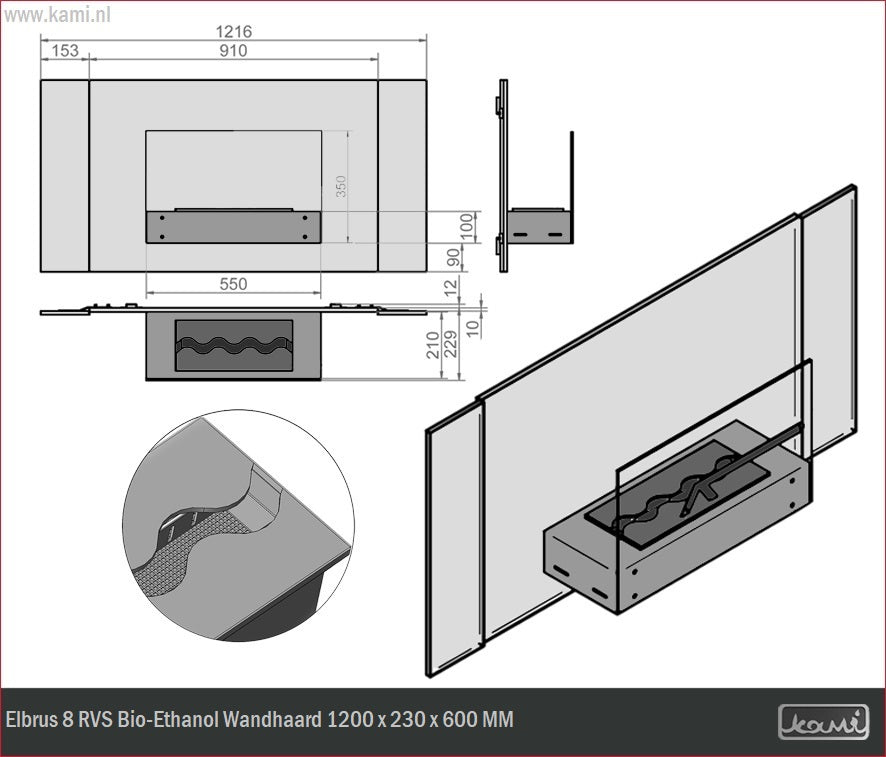Click the 1216 overall width dimension
The image size is (886, 757).
pyautogui.click(x=233, y=31)
